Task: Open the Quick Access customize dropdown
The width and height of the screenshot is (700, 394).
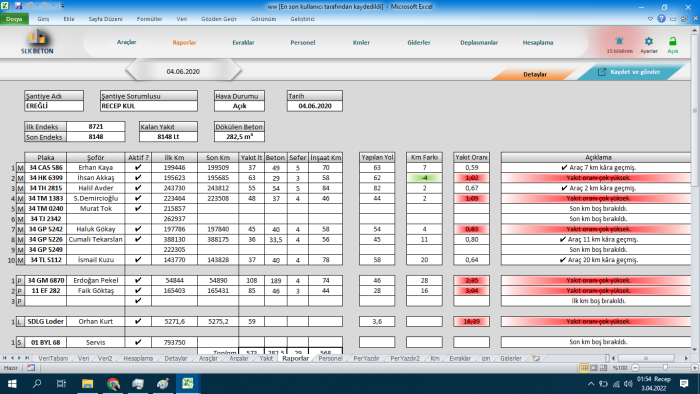Action: point(63,6)
